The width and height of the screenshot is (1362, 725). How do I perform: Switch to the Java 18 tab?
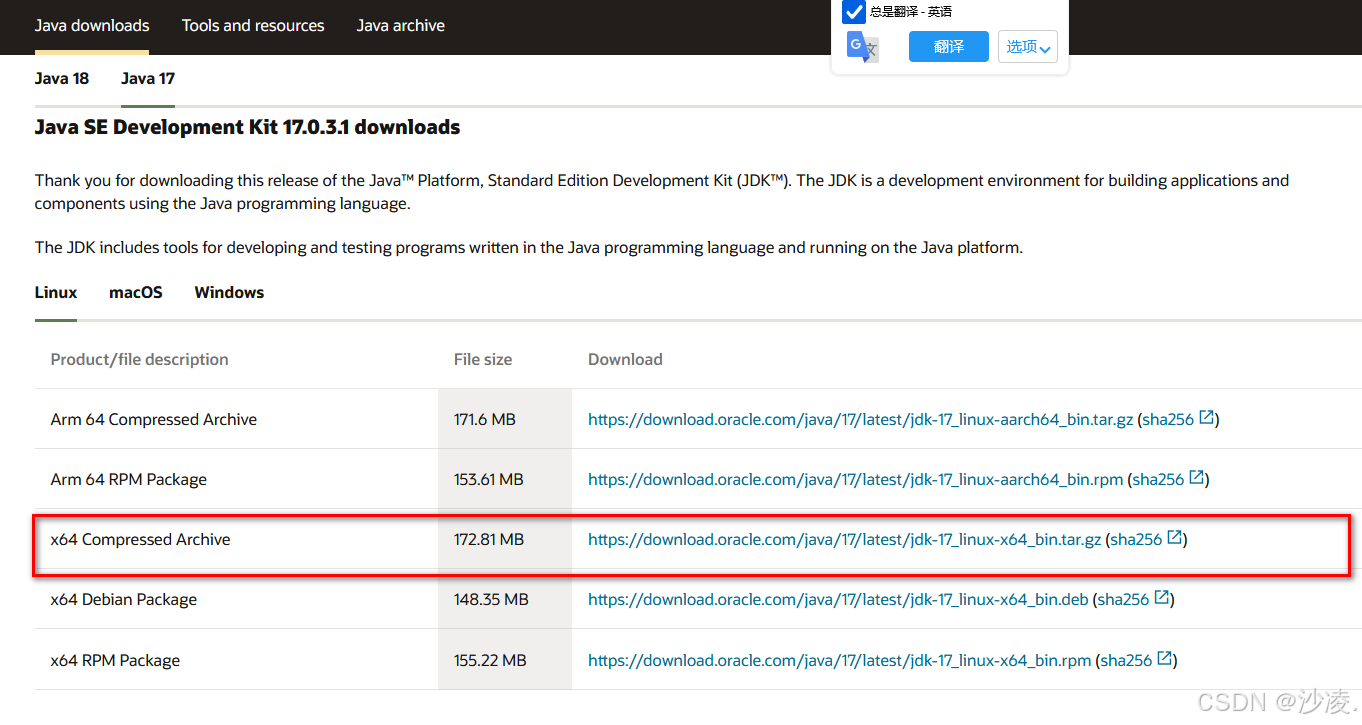pos(61,78)
